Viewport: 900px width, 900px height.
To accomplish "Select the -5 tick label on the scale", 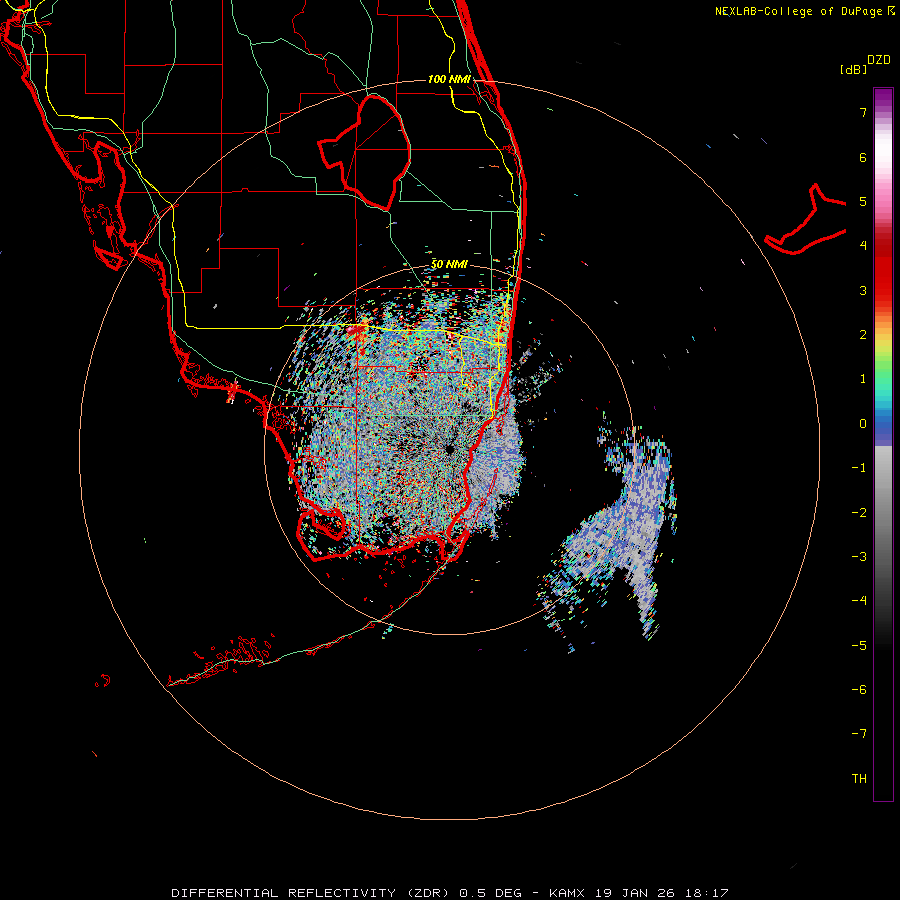I will tap(859, 645).
